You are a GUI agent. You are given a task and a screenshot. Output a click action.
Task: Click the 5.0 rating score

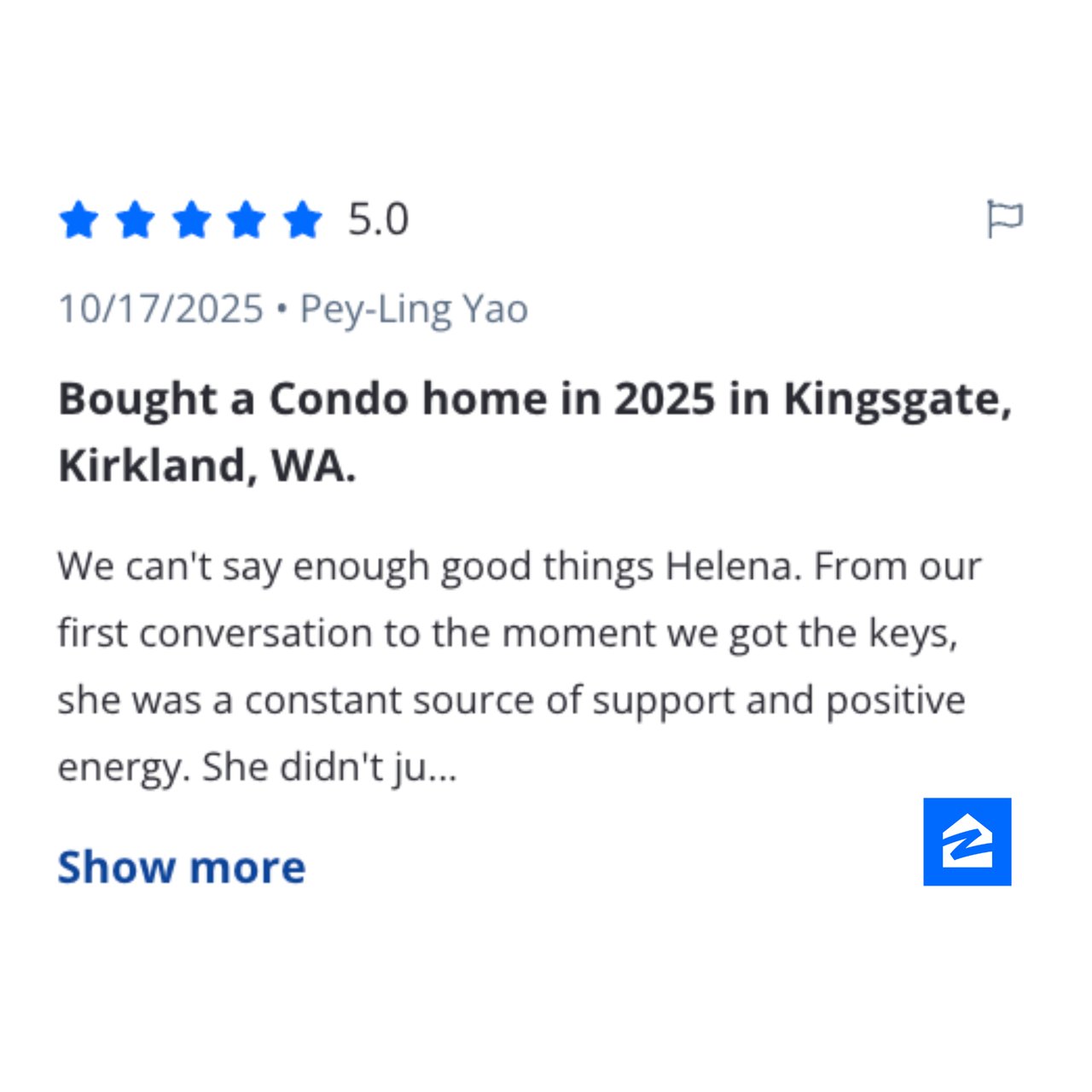378,220
